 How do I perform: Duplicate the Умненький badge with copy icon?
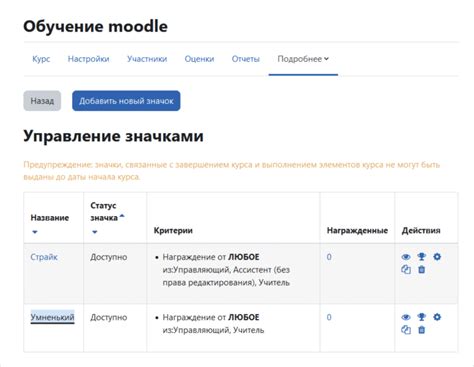pyautogui.click(x=406, y=330)
